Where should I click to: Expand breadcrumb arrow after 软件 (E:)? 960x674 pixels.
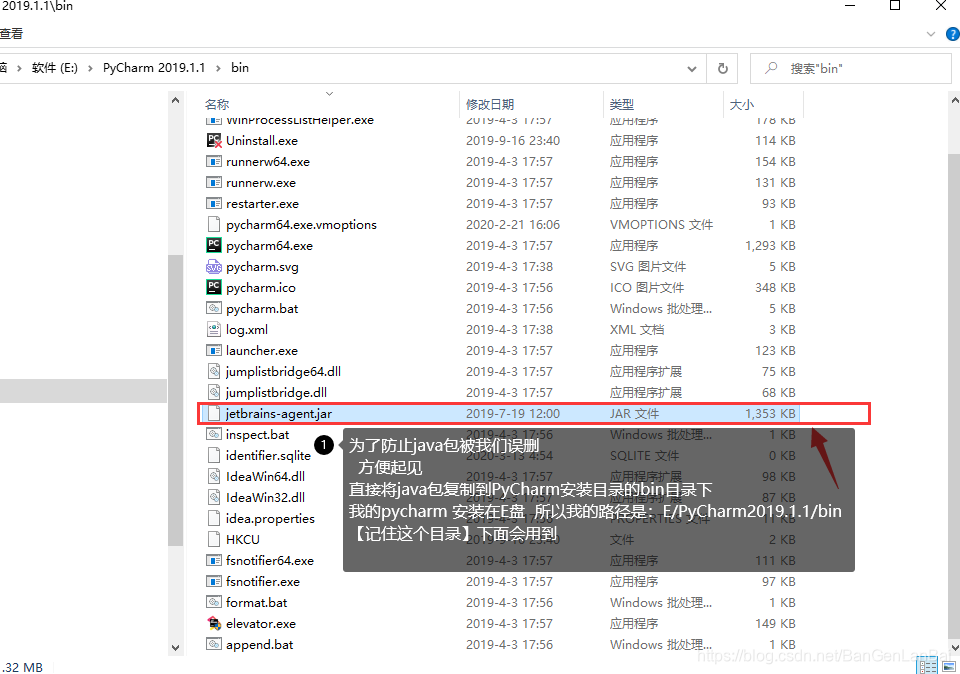[x=90, y=68]
